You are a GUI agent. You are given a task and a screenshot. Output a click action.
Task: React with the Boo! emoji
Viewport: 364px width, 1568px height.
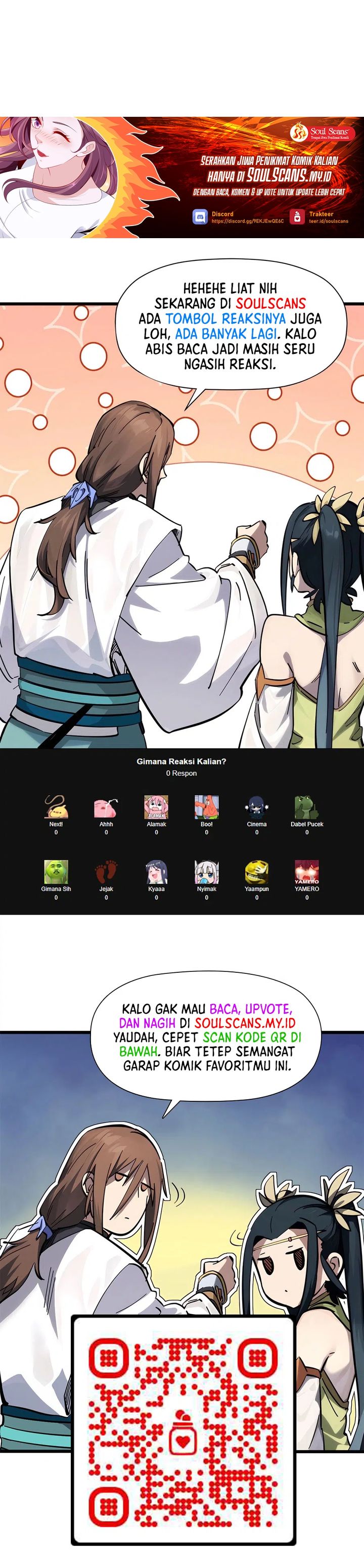click(x=206, y=807)
